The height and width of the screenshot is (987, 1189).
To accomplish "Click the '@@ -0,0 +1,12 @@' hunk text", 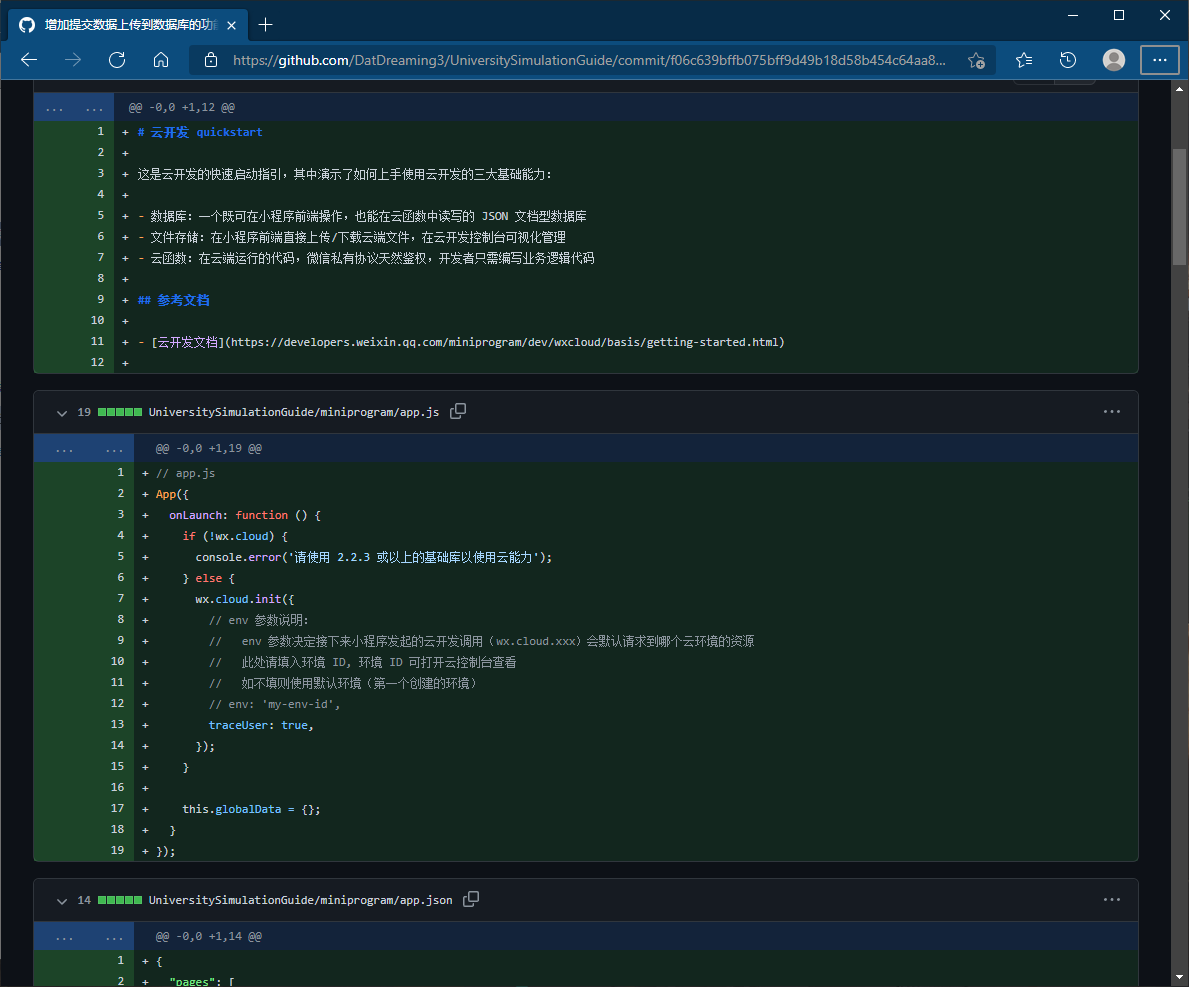I will pos(182,108).
